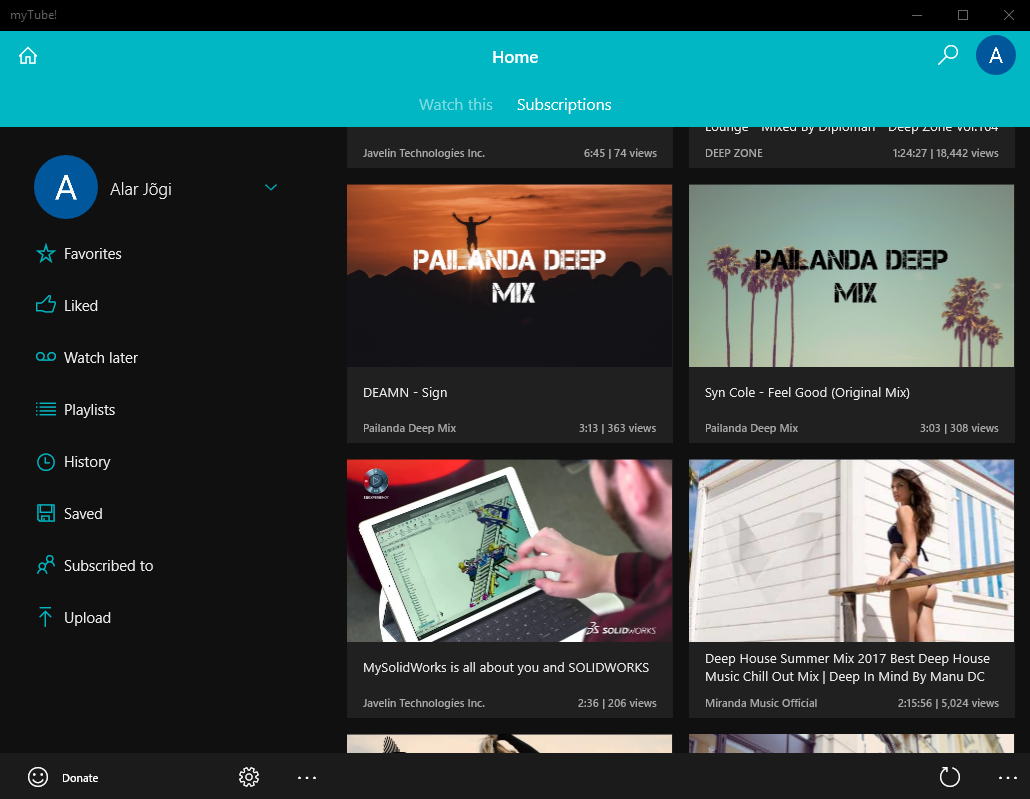Click '2:15:56 | 5,024 views' text
The width and height of the screenshot is (1030, 799).
click(948, 703)
